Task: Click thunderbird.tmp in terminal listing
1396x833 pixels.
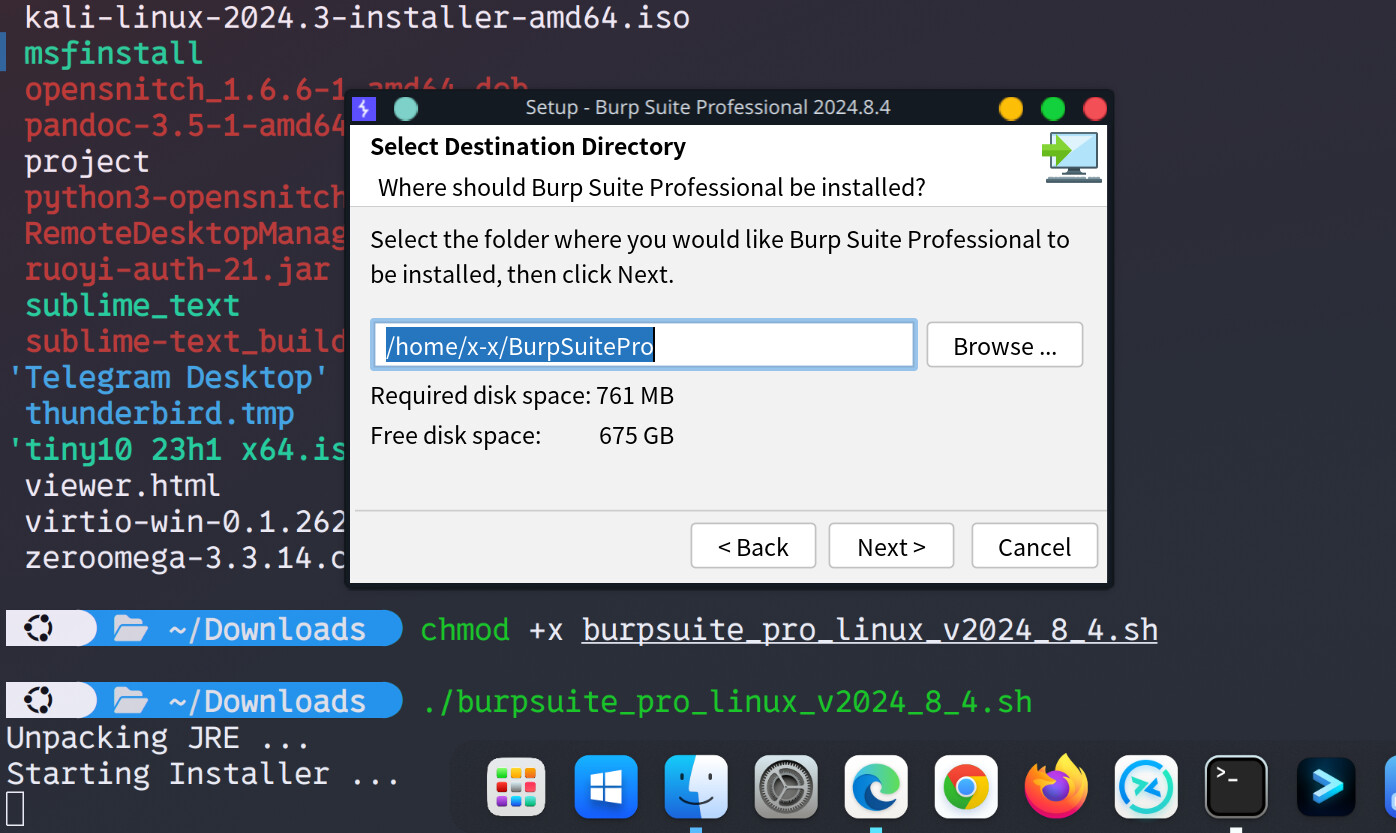Action: click(159, 413)
